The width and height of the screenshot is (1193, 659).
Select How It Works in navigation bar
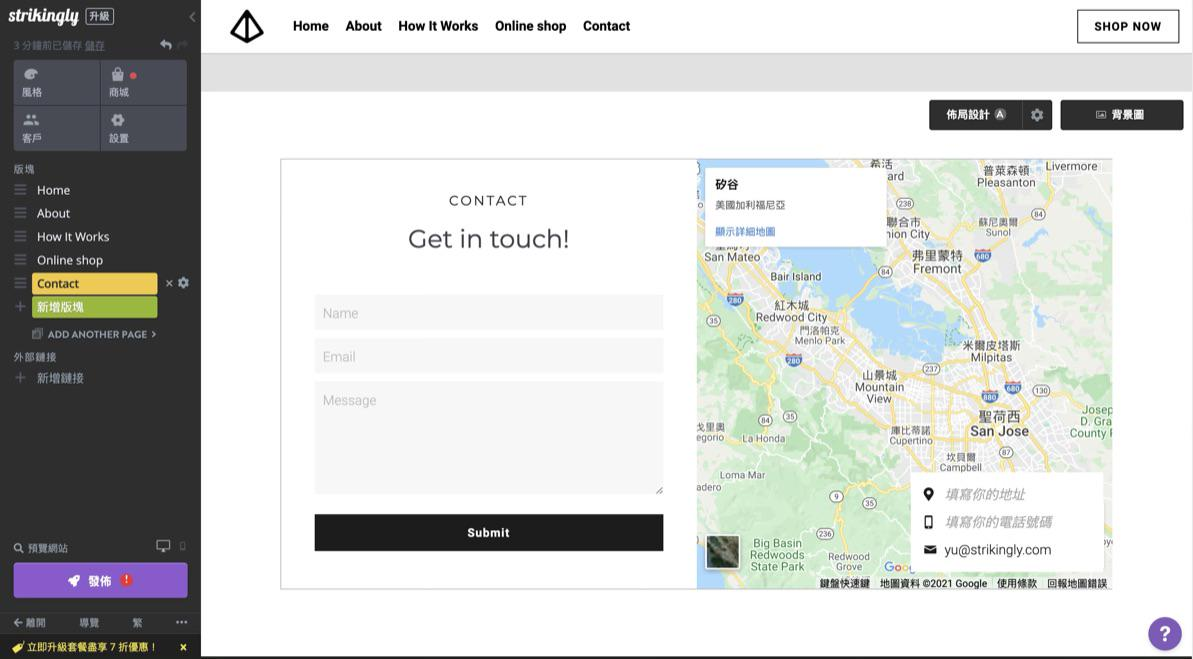coord(438,26)
